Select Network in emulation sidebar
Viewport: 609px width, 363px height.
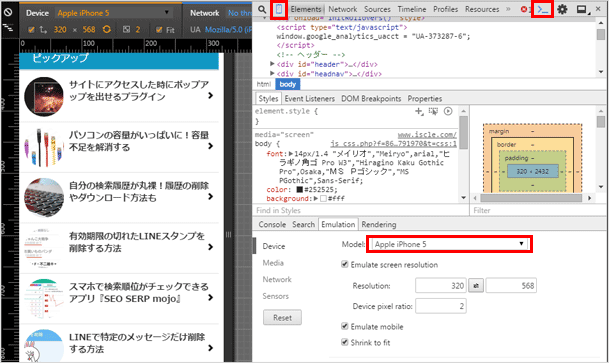[x=277, y=280]
